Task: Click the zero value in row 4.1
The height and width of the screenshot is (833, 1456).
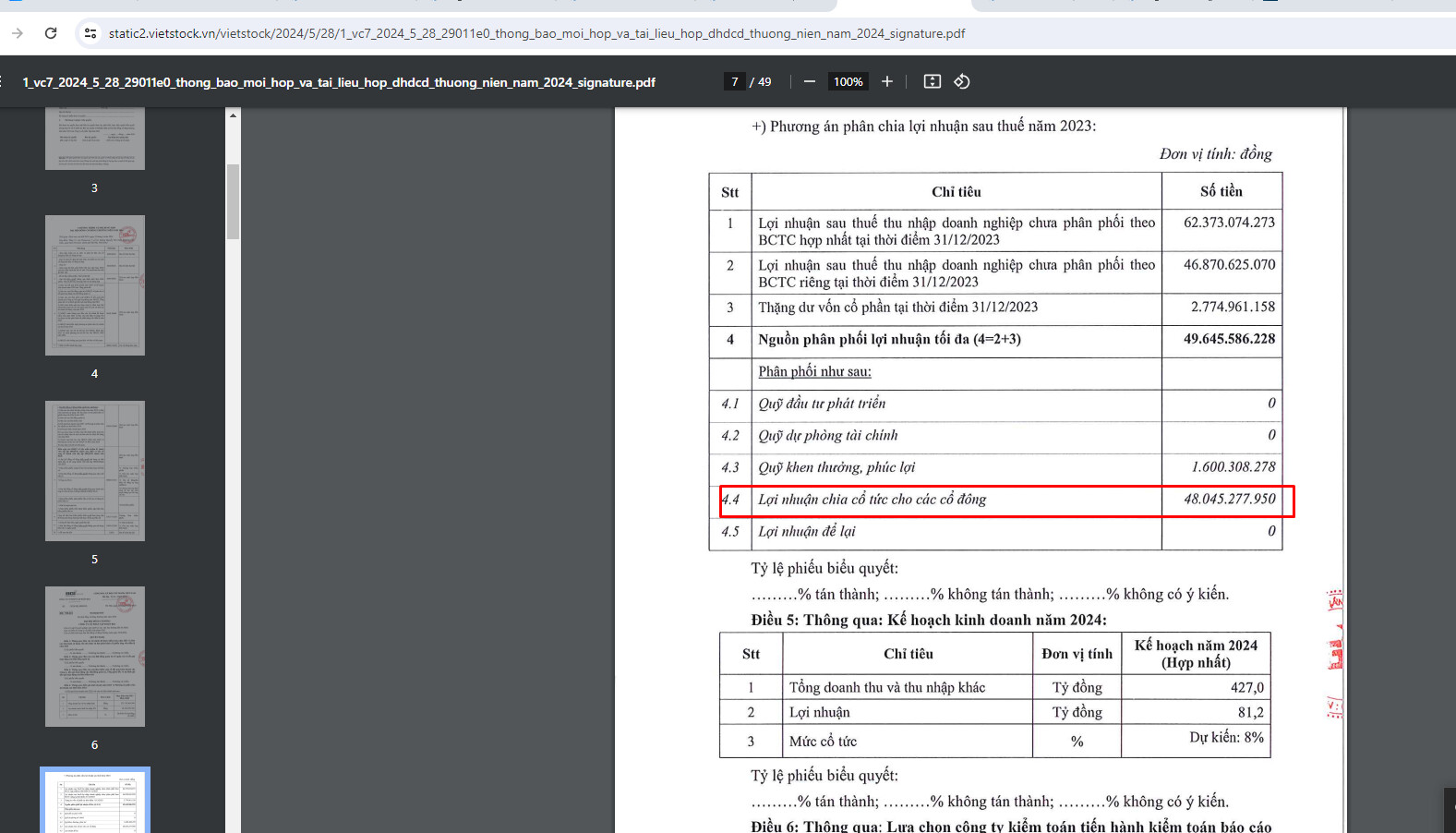Action: (1271, 404)
